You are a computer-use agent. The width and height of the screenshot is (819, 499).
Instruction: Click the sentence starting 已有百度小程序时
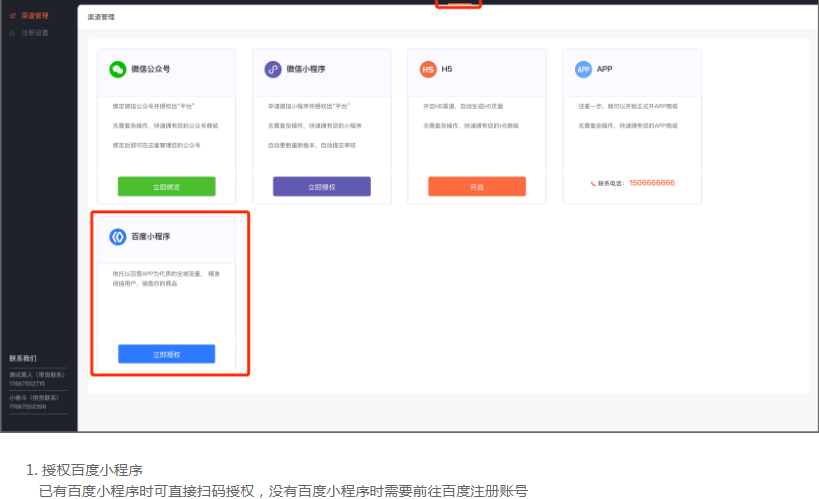(283, 491)
